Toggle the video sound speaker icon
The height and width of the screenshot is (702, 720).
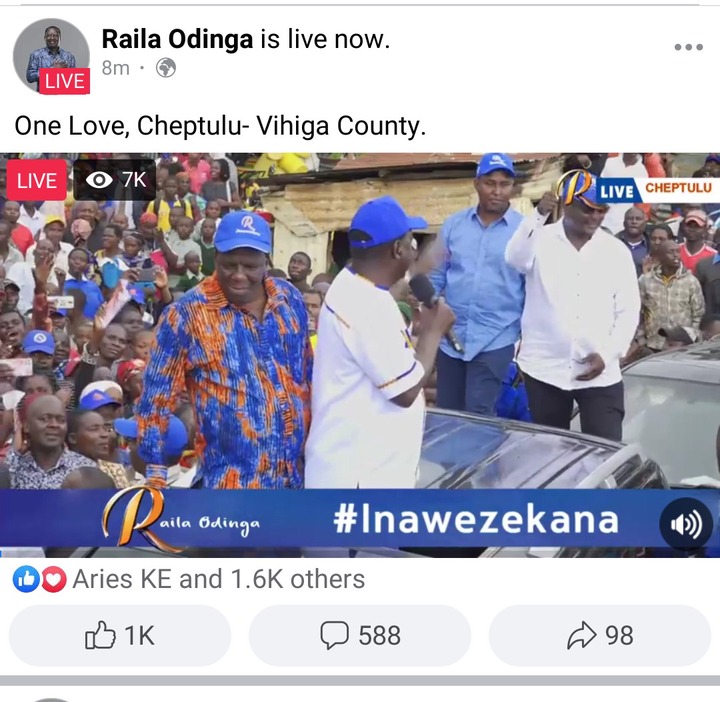(x=686, y=524)
